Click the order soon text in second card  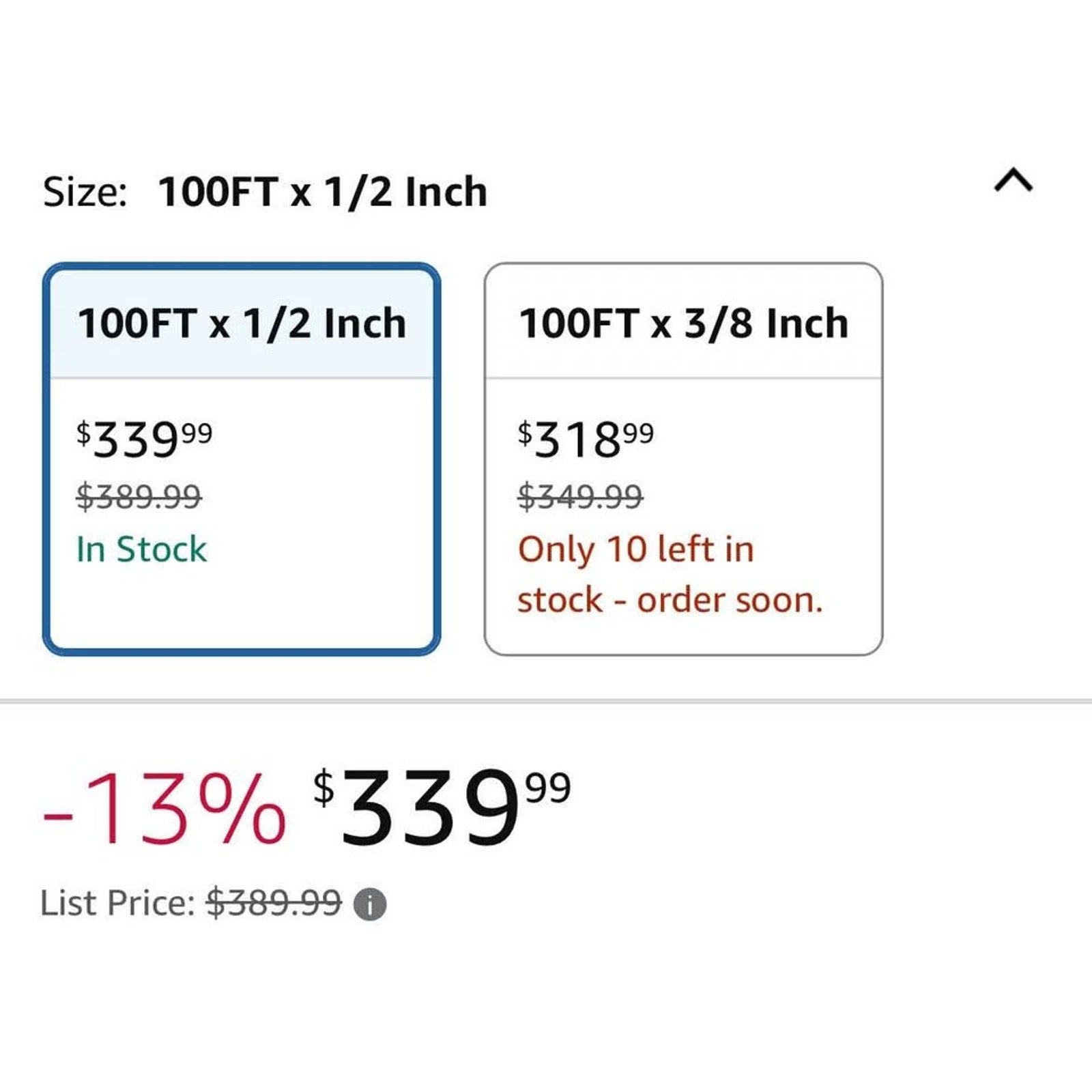(730, 601)
